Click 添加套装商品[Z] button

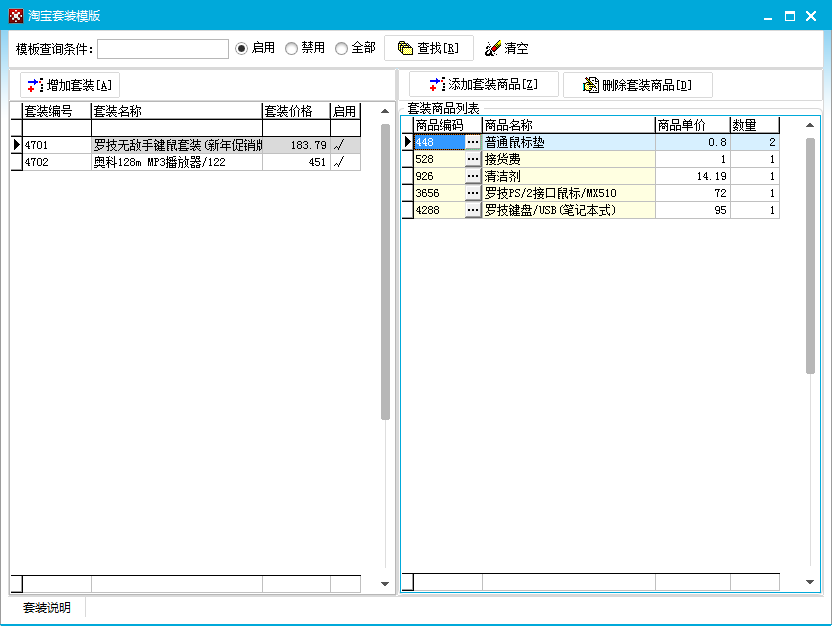pos(483,84)
